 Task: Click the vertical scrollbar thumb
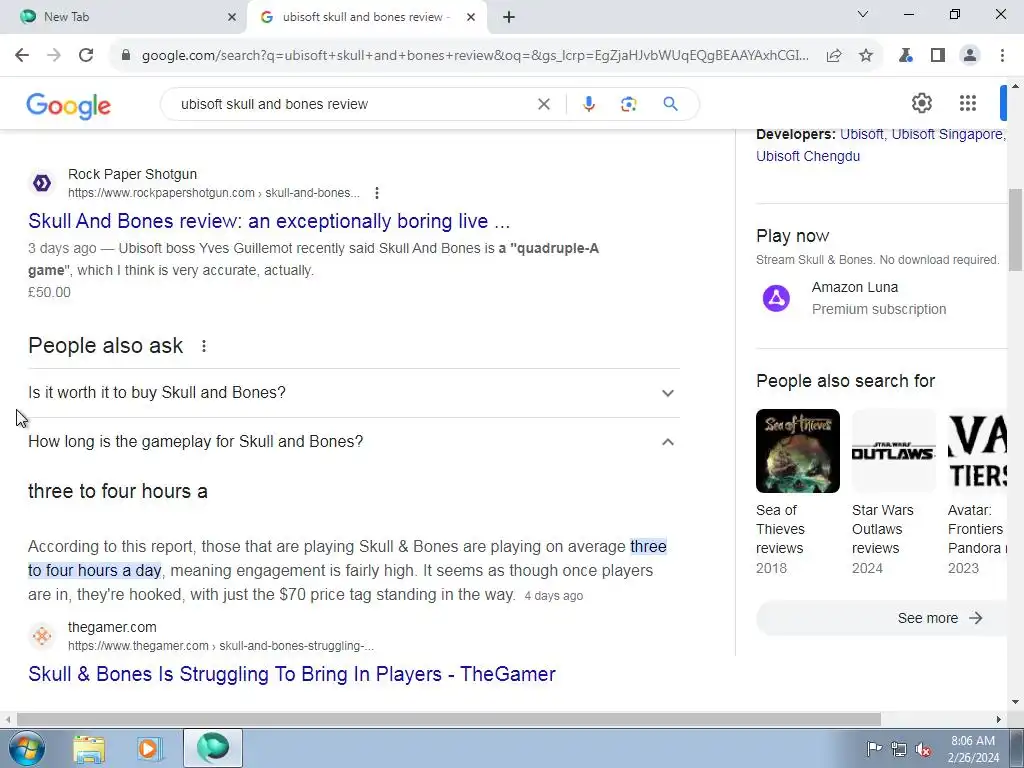[1015, 229]
